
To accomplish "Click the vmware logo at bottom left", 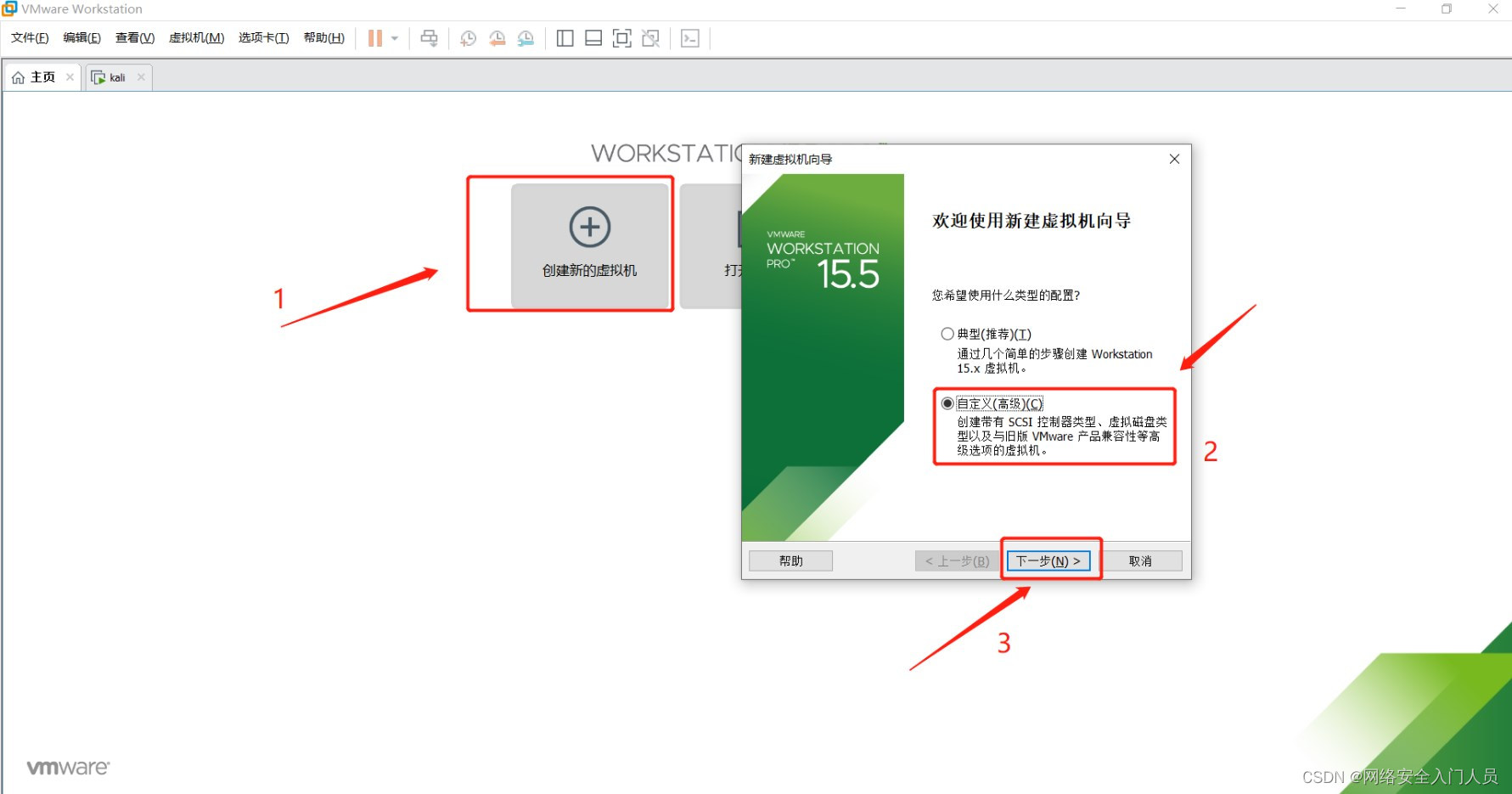I will click(x=68, y=768).
